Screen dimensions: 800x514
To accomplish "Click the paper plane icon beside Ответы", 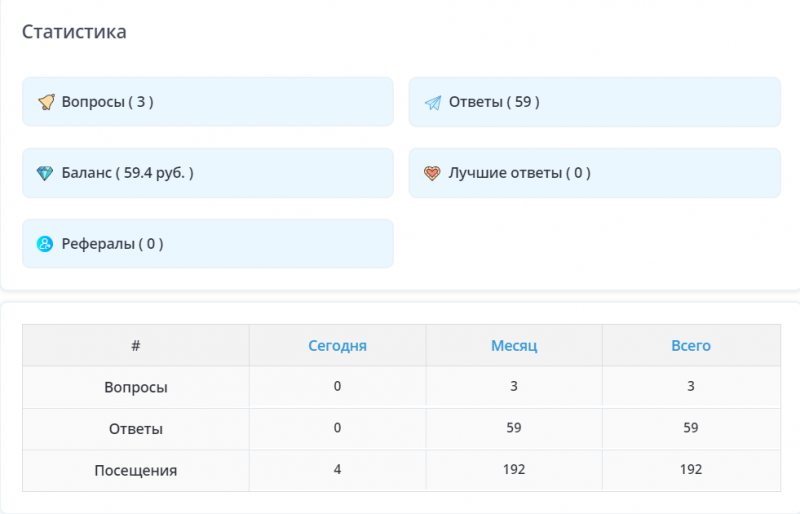I will point(433,103).
